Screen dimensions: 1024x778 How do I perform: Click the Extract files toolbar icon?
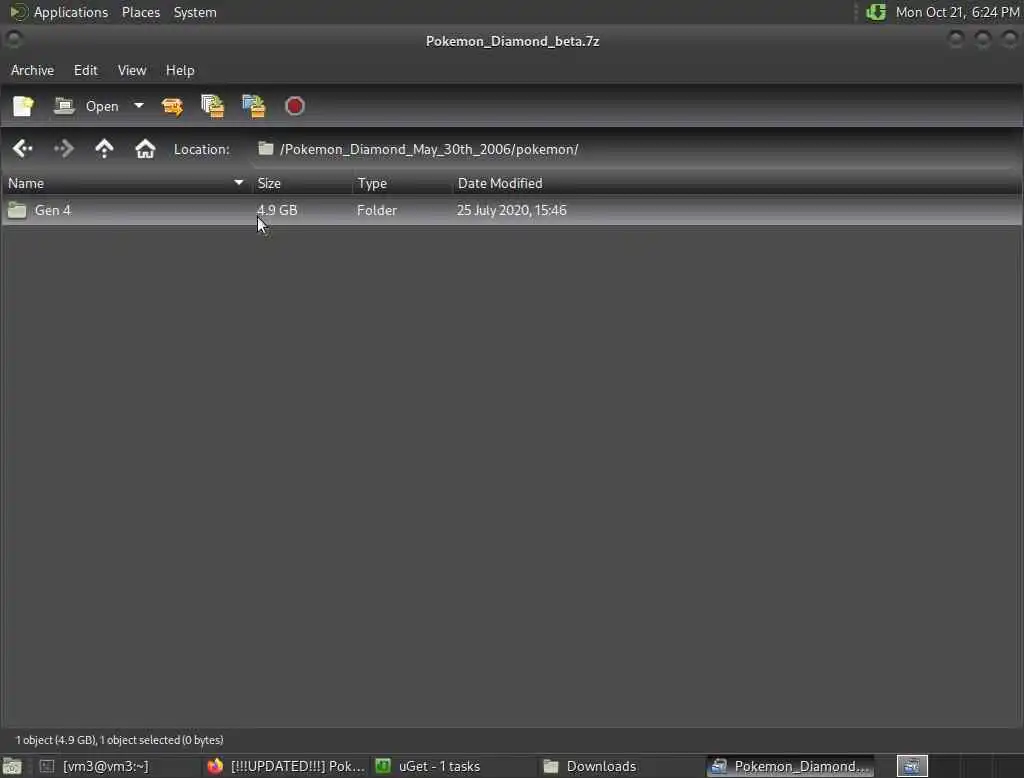coord(172,106)
